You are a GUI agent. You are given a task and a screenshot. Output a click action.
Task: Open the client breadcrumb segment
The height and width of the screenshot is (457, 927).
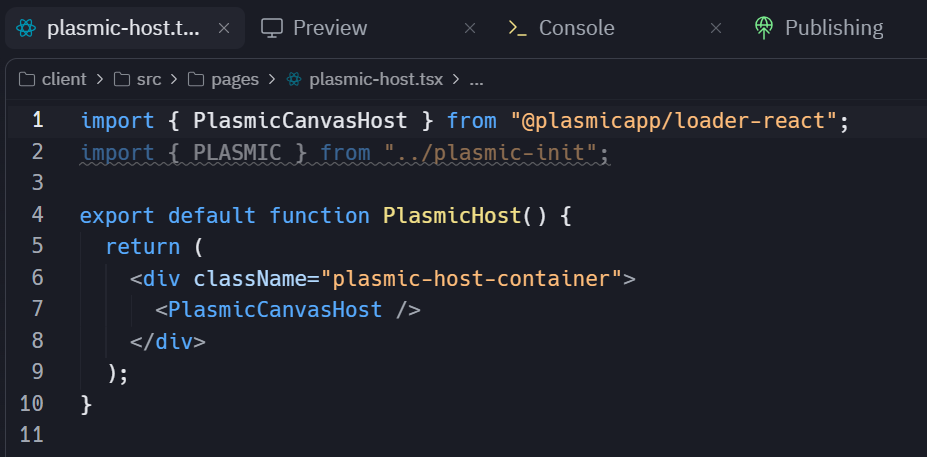64,79
